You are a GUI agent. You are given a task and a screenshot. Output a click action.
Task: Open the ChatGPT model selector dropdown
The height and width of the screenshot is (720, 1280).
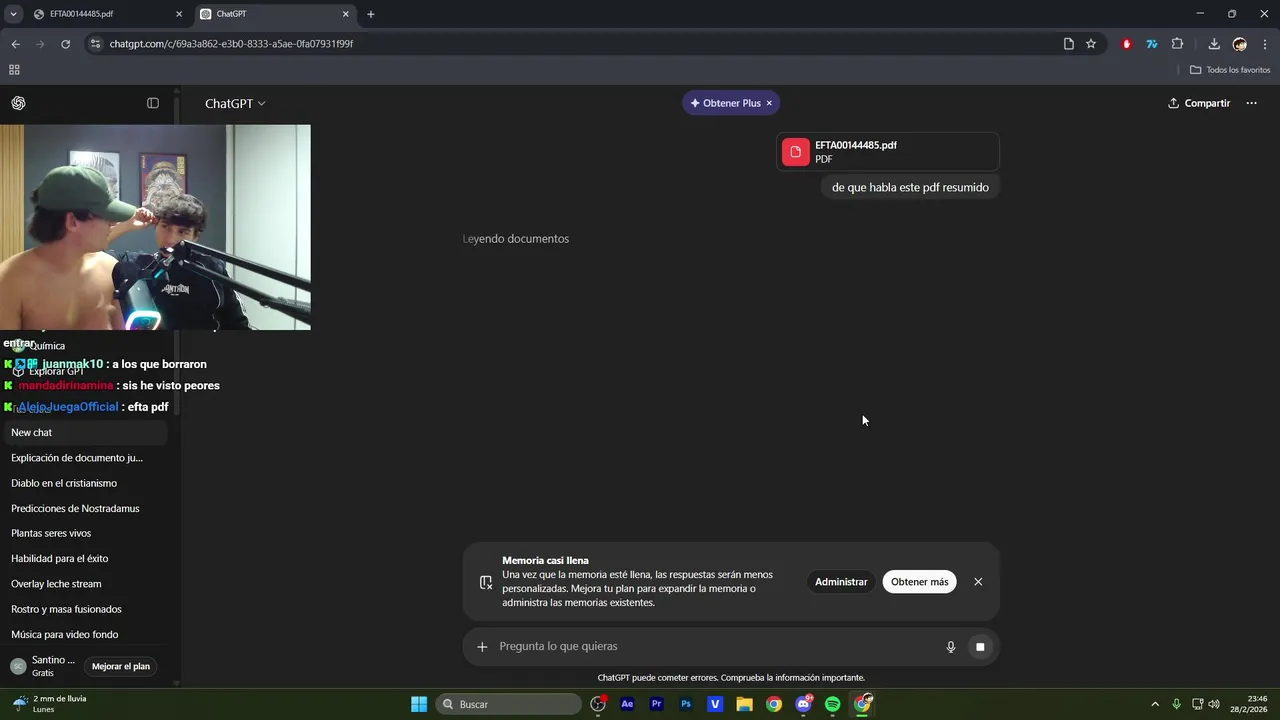235,104
